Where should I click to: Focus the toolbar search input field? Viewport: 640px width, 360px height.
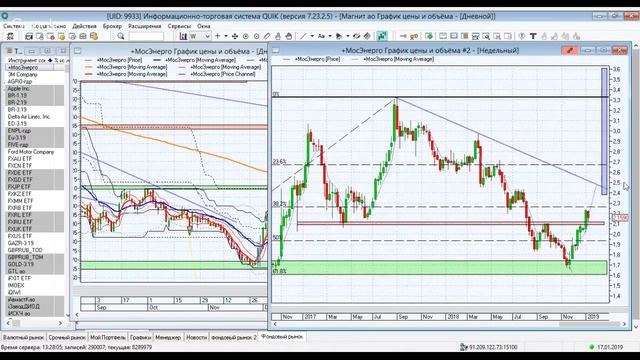click(146, 36)
